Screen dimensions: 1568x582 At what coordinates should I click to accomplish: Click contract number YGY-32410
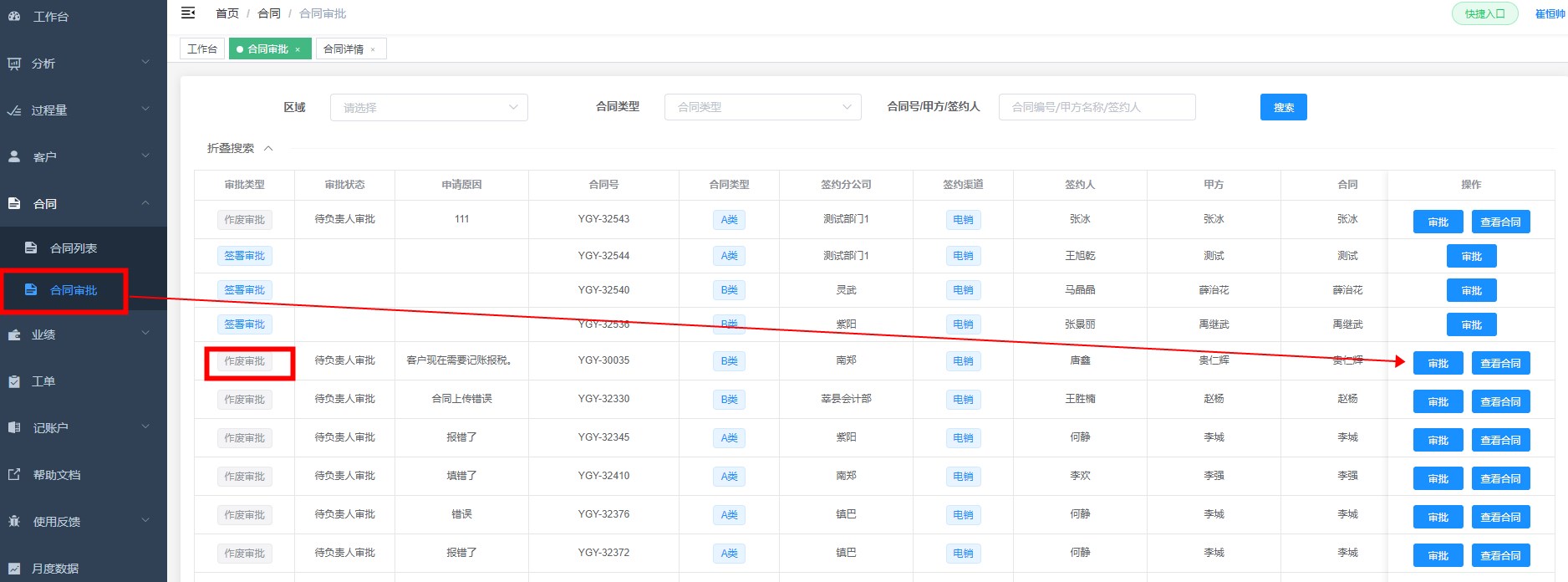[603, 476]
